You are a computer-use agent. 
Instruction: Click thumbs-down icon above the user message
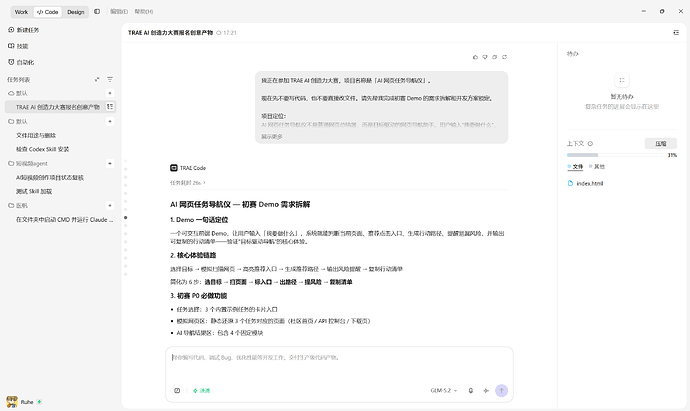click(485, 57)
